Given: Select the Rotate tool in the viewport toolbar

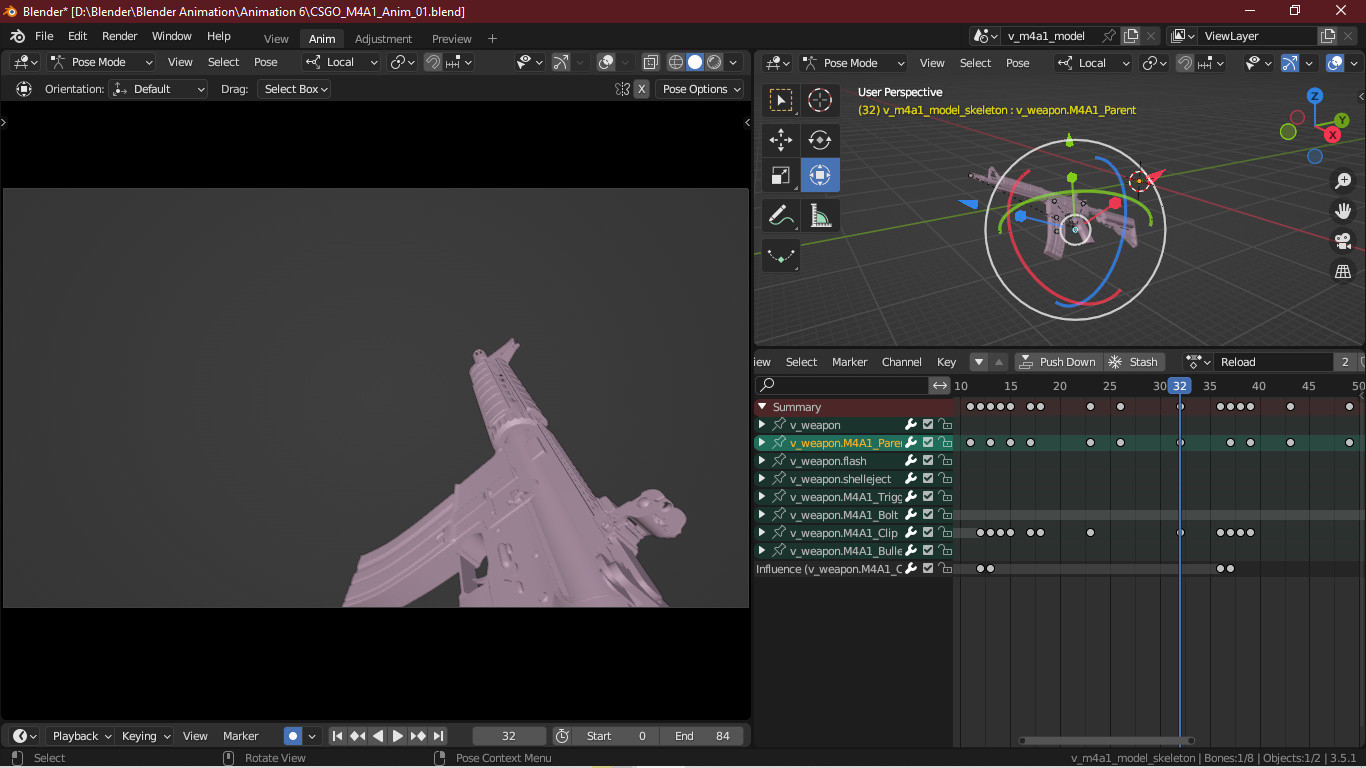Looking at the screenshot, I should click(819, 140).
